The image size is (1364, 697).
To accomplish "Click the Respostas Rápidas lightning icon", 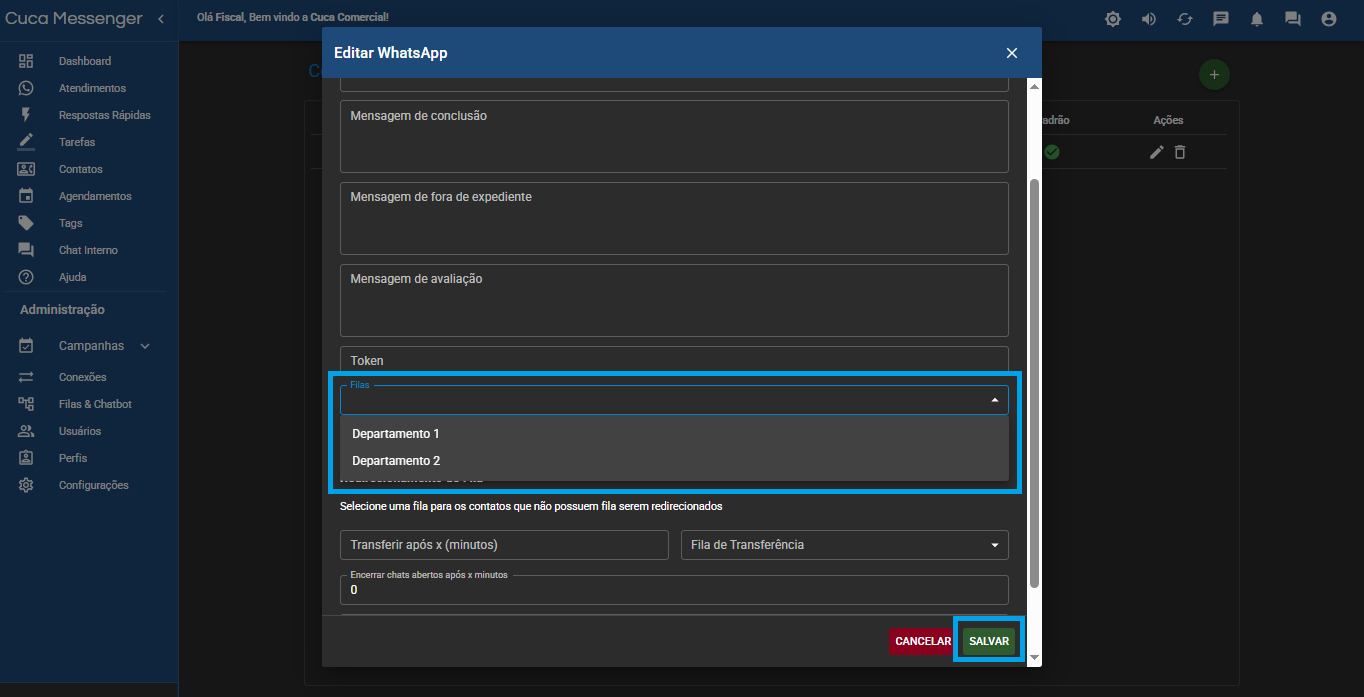I will coord(26,115).
